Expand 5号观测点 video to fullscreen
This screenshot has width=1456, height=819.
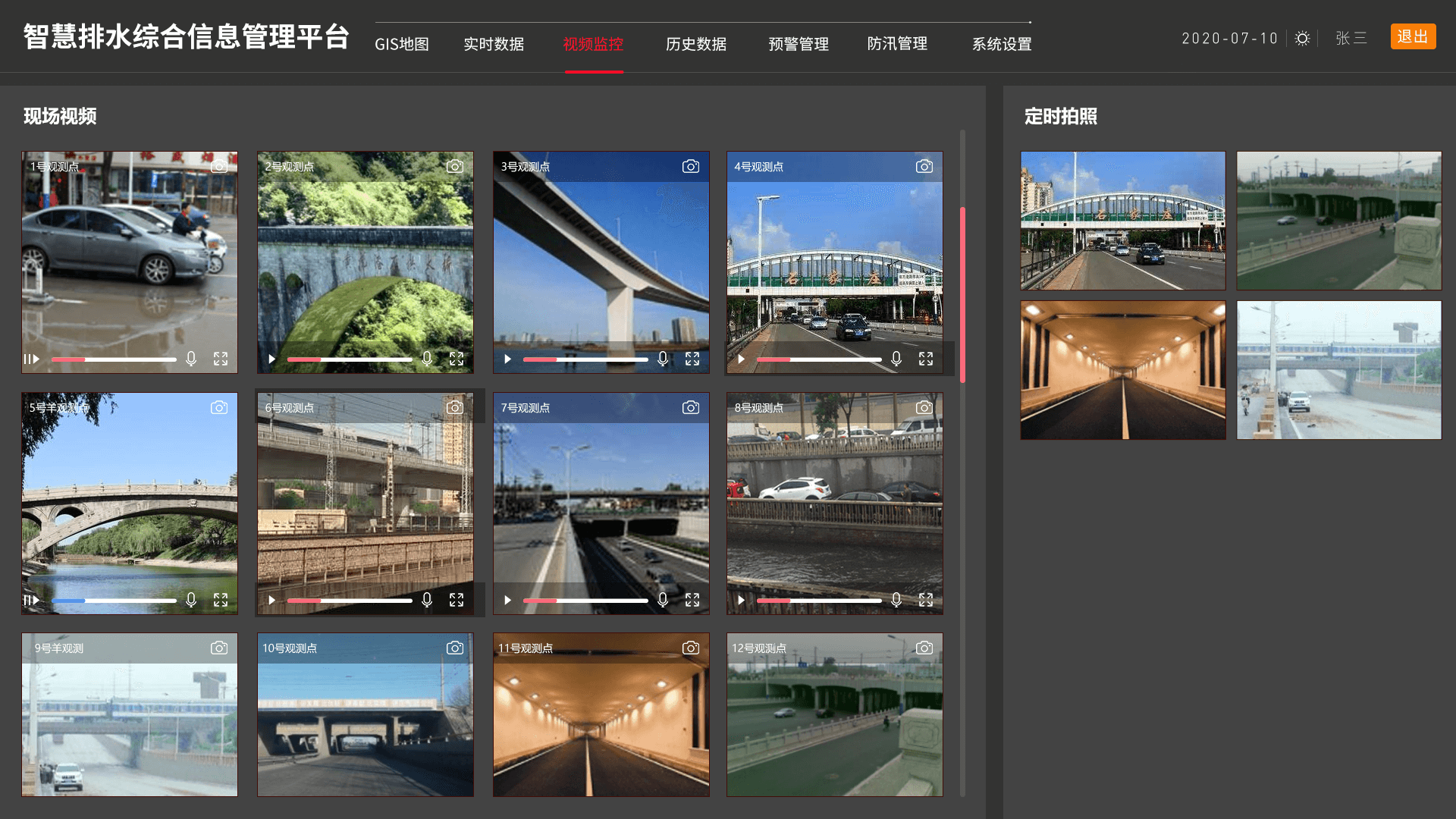(221, 600)
